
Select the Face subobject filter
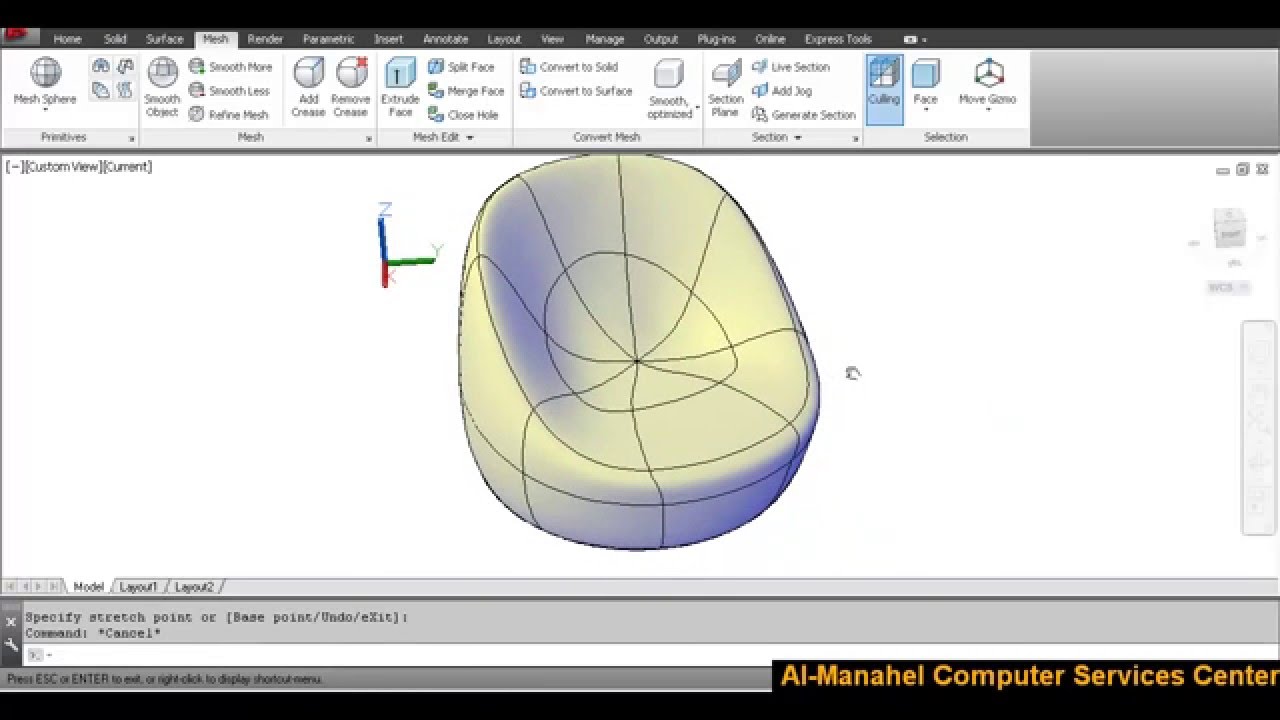point(926,82)
